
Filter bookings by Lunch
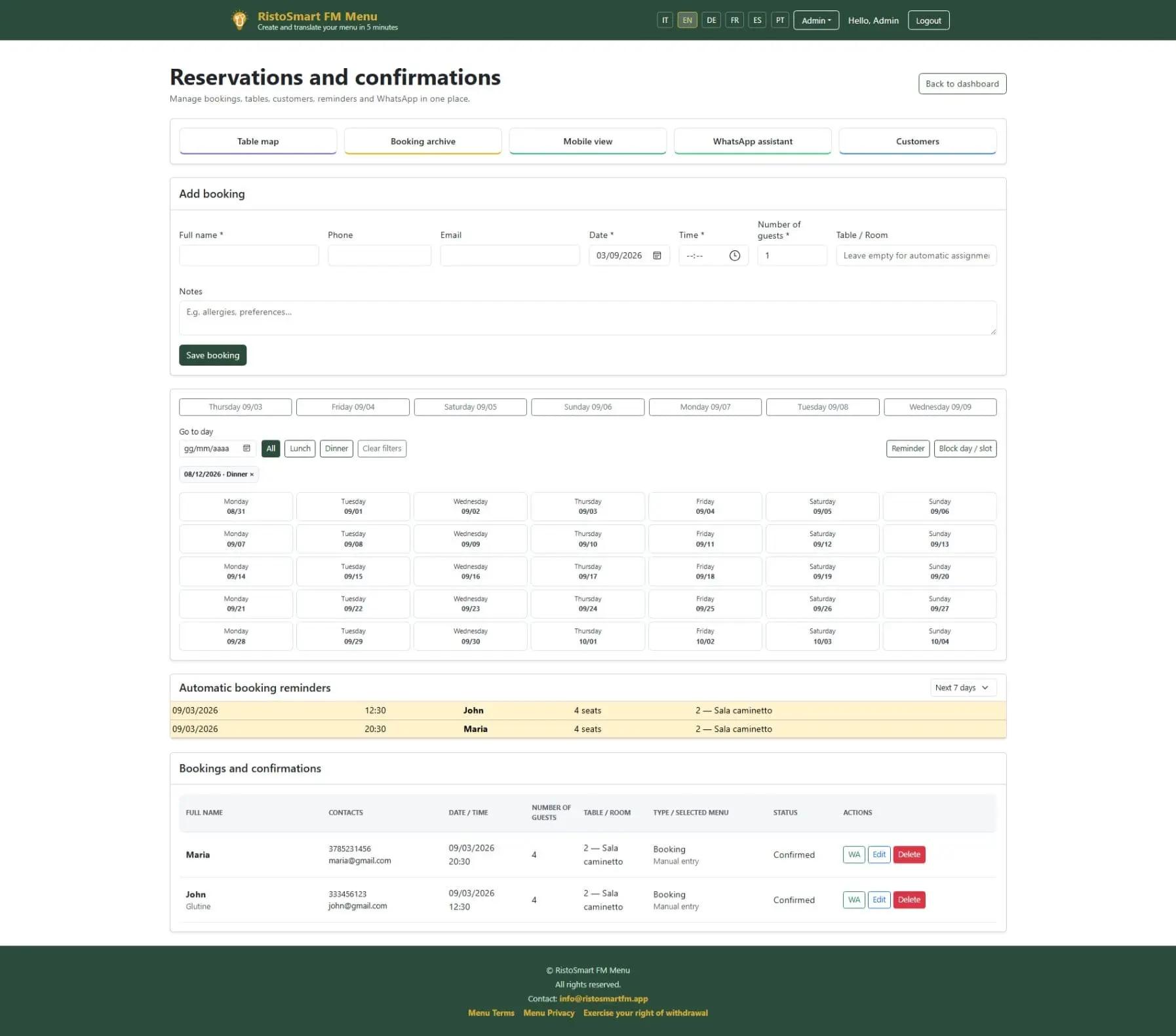[300, 448]
